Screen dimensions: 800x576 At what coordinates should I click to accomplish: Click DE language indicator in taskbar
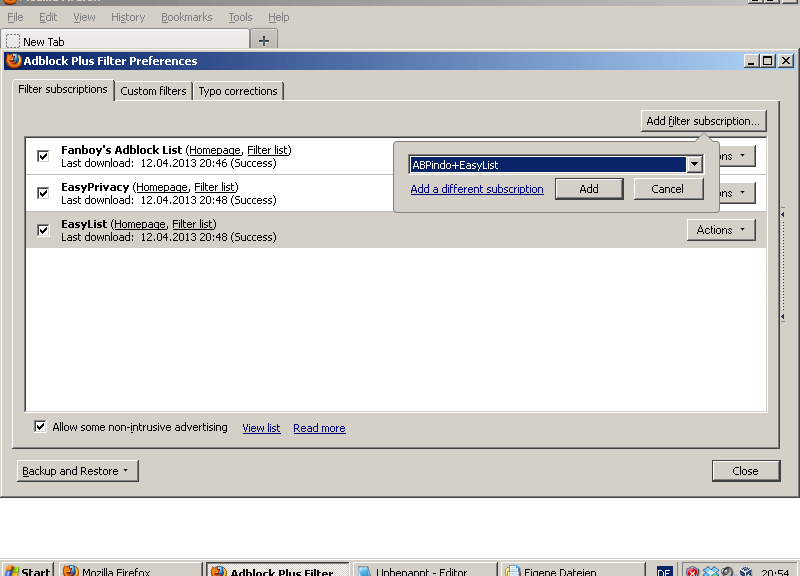click(x=664, y=572)
